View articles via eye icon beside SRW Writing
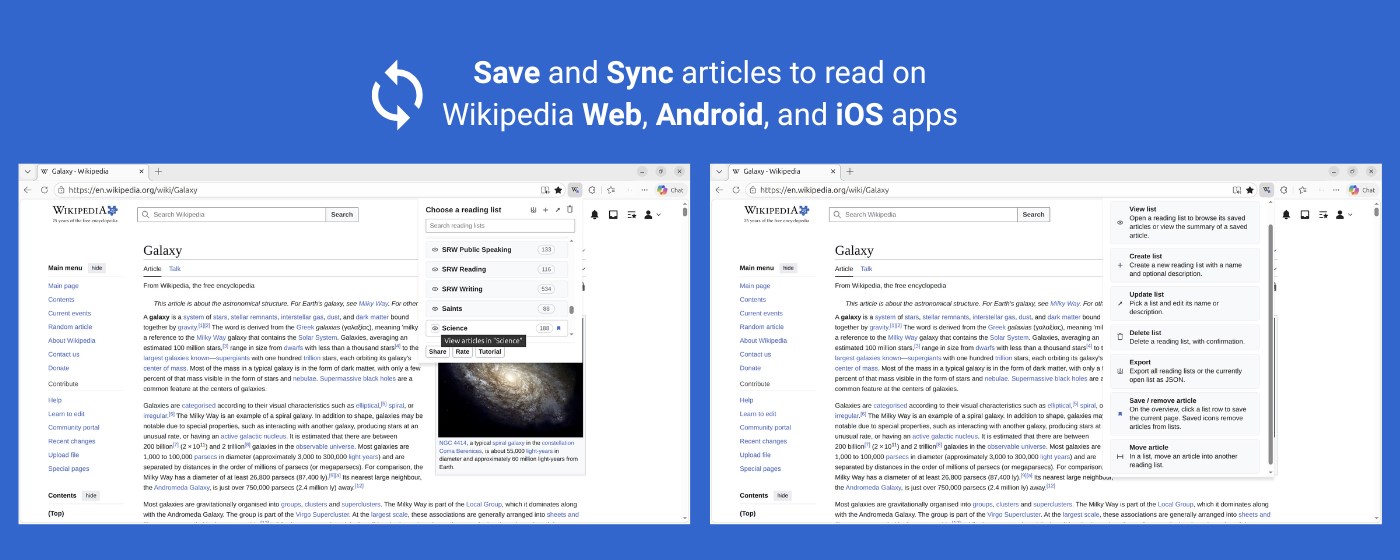The height and width of the screenshot is (560, 1400). tap(435, 289)
